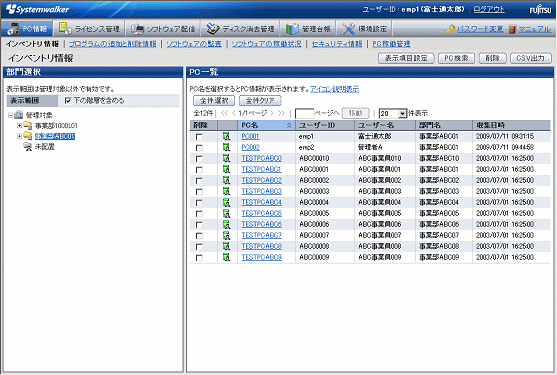557x375 pixels.
Task: Click the 収集日時 column header
Action: tap(511, 125)
